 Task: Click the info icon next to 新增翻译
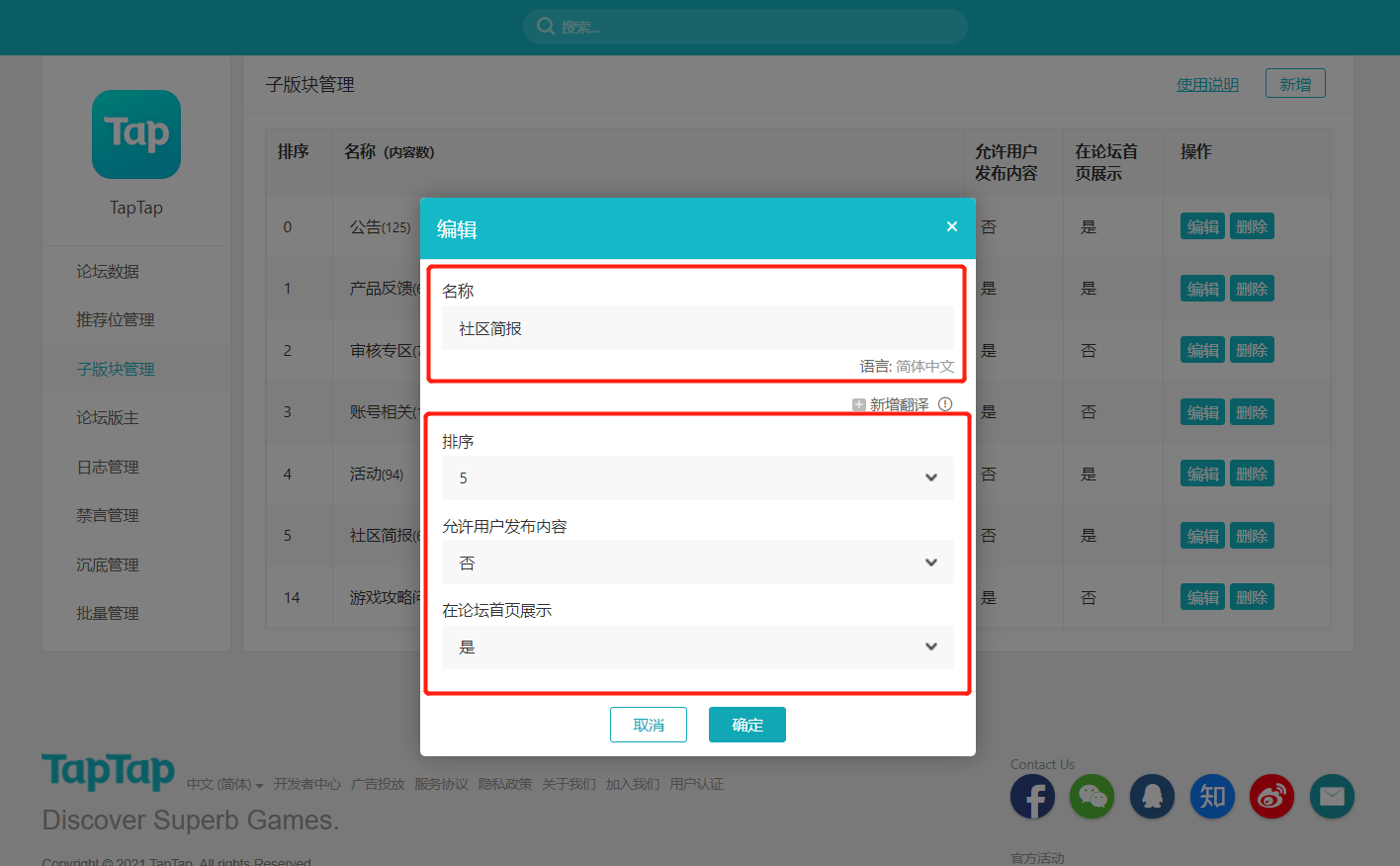(x=945, y=404)
